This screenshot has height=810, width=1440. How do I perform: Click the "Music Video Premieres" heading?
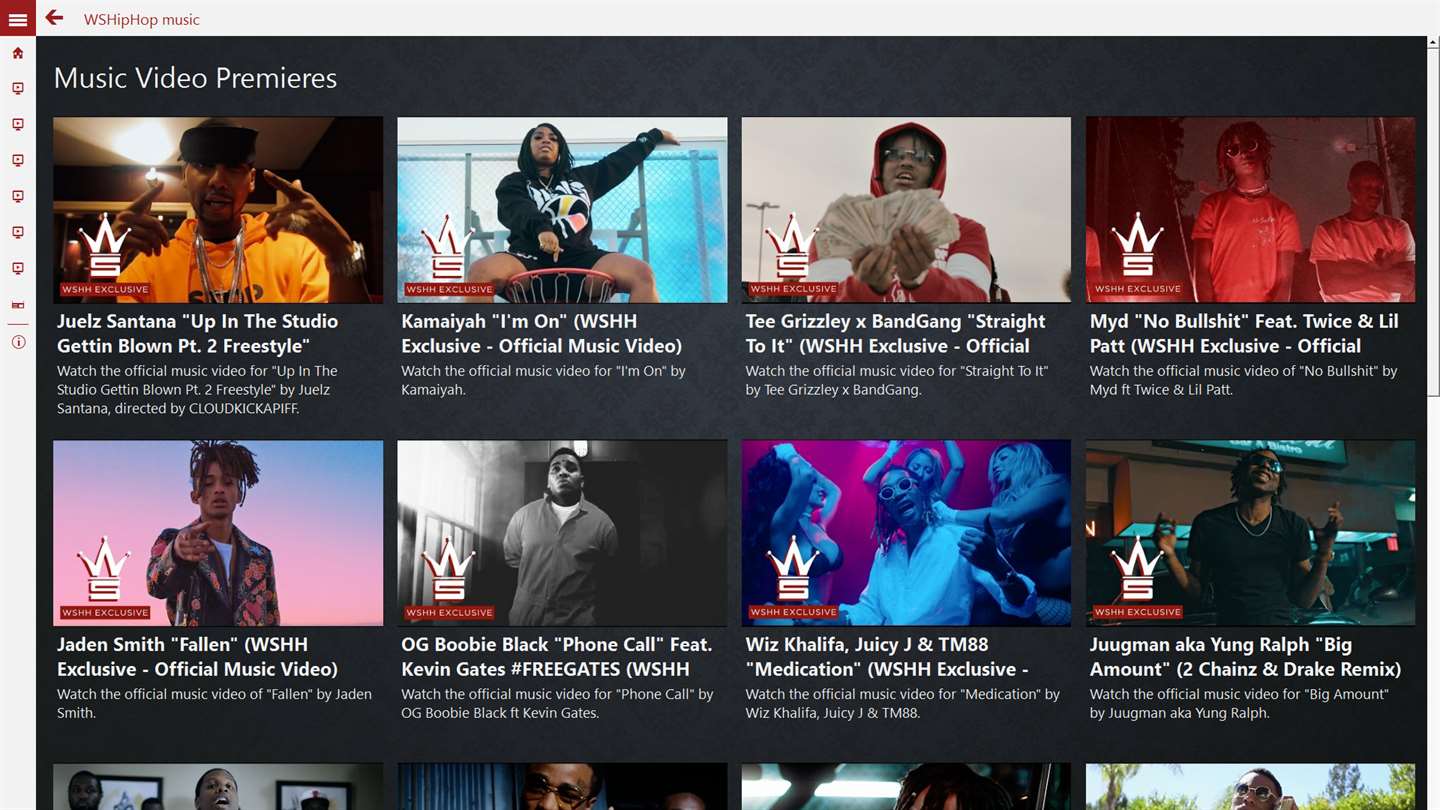196,78
